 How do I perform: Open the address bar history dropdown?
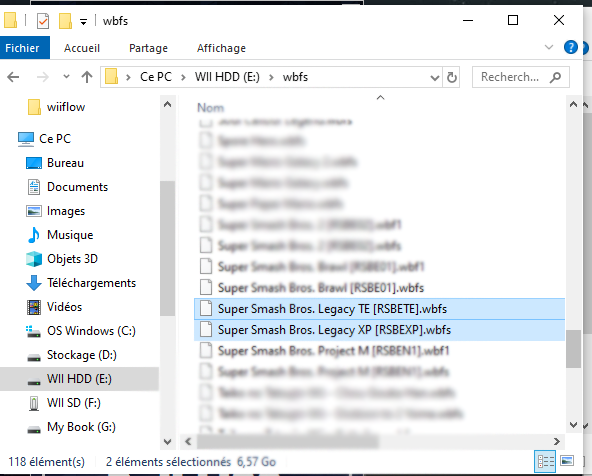pos(435,78)
